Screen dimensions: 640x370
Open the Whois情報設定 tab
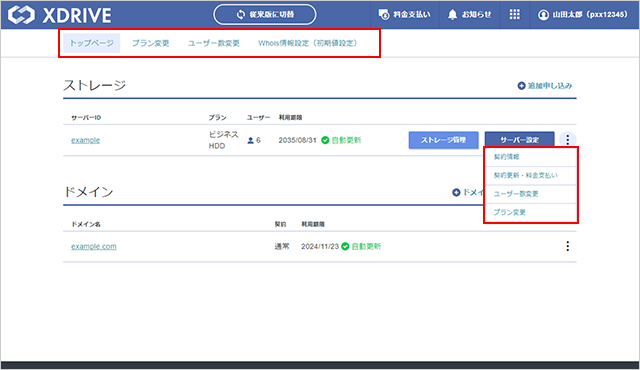pyautogui.click(x=308, y=43)
